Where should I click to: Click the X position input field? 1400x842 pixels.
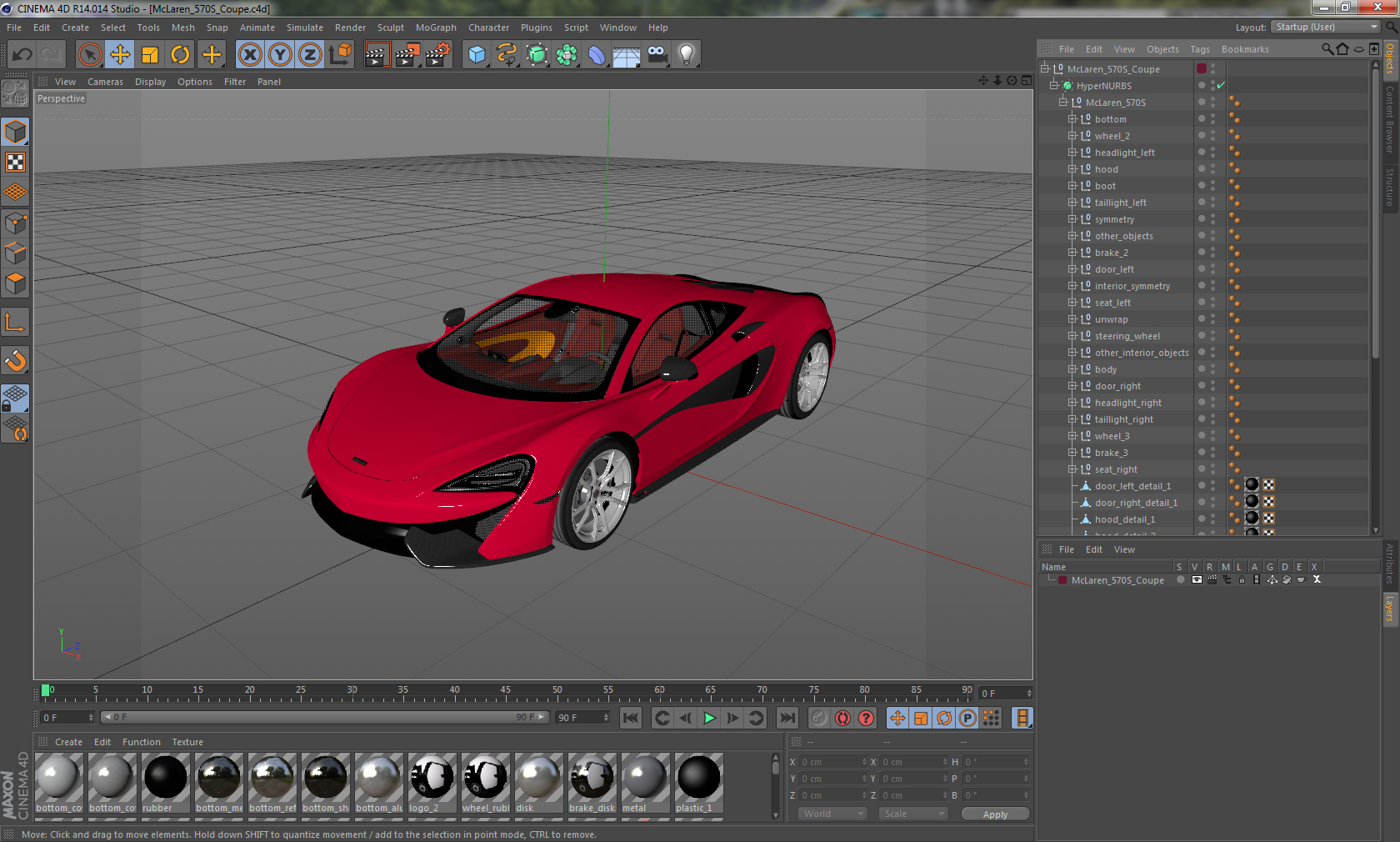click(834, 762)
